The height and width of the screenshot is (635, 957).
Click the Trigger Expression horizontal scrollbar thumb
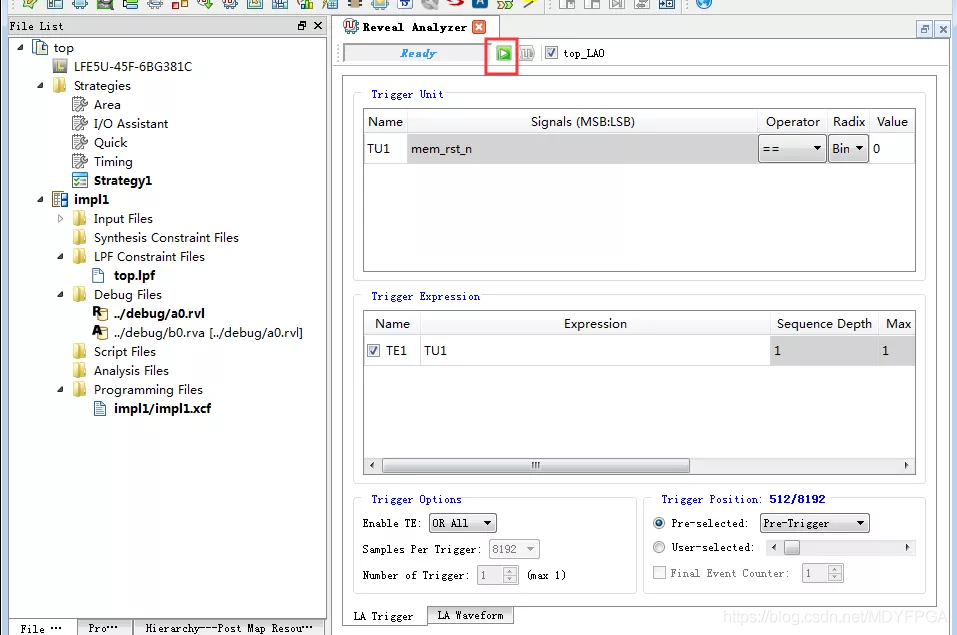(x=536, y=465)
